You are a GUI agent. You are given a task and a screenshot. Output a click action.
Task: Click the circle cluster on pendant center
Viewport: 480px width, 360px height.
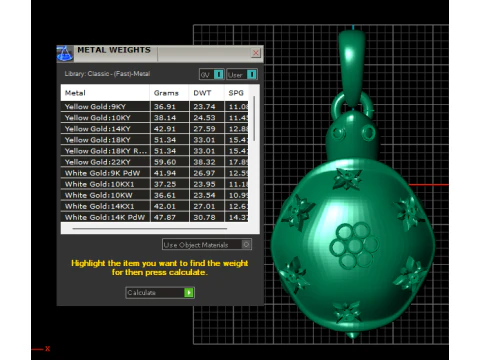click(x=354, y=245)
